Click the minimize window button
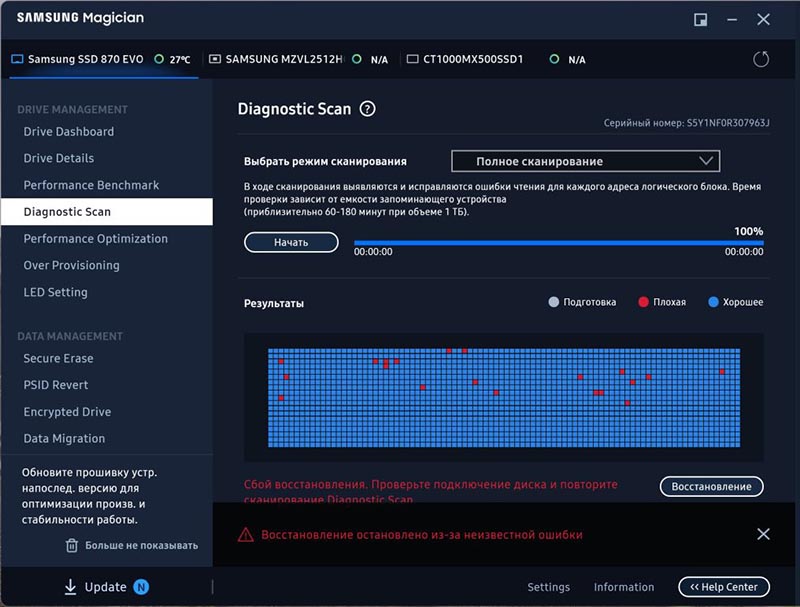 tap(732, 19)
